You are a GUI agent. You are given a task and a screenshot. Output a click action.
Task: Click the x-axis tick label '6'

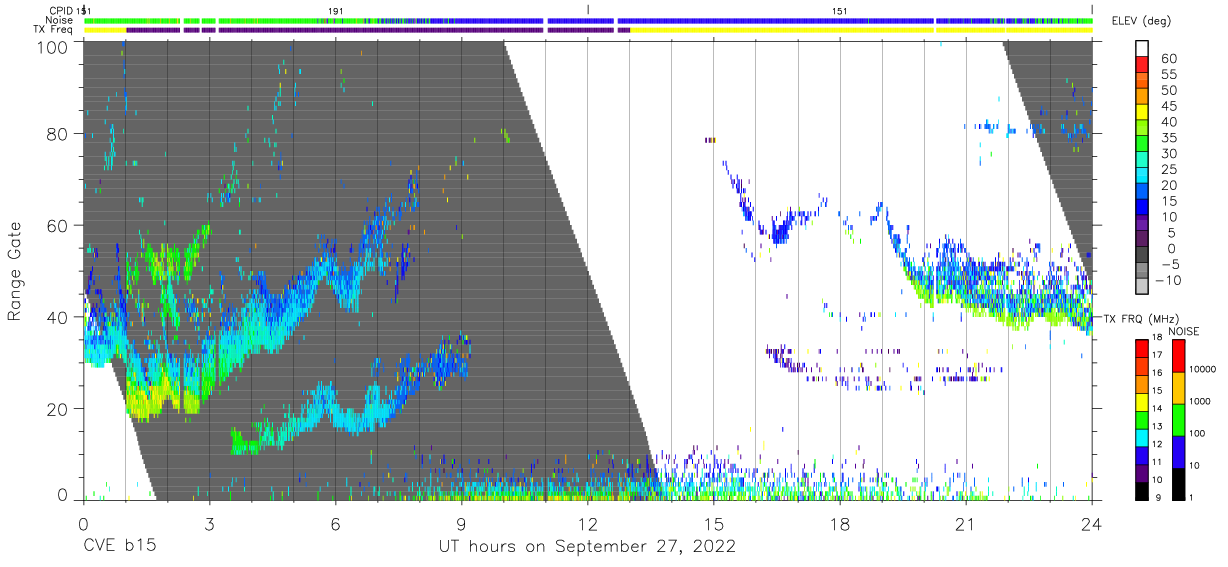(x=335, y=523)
